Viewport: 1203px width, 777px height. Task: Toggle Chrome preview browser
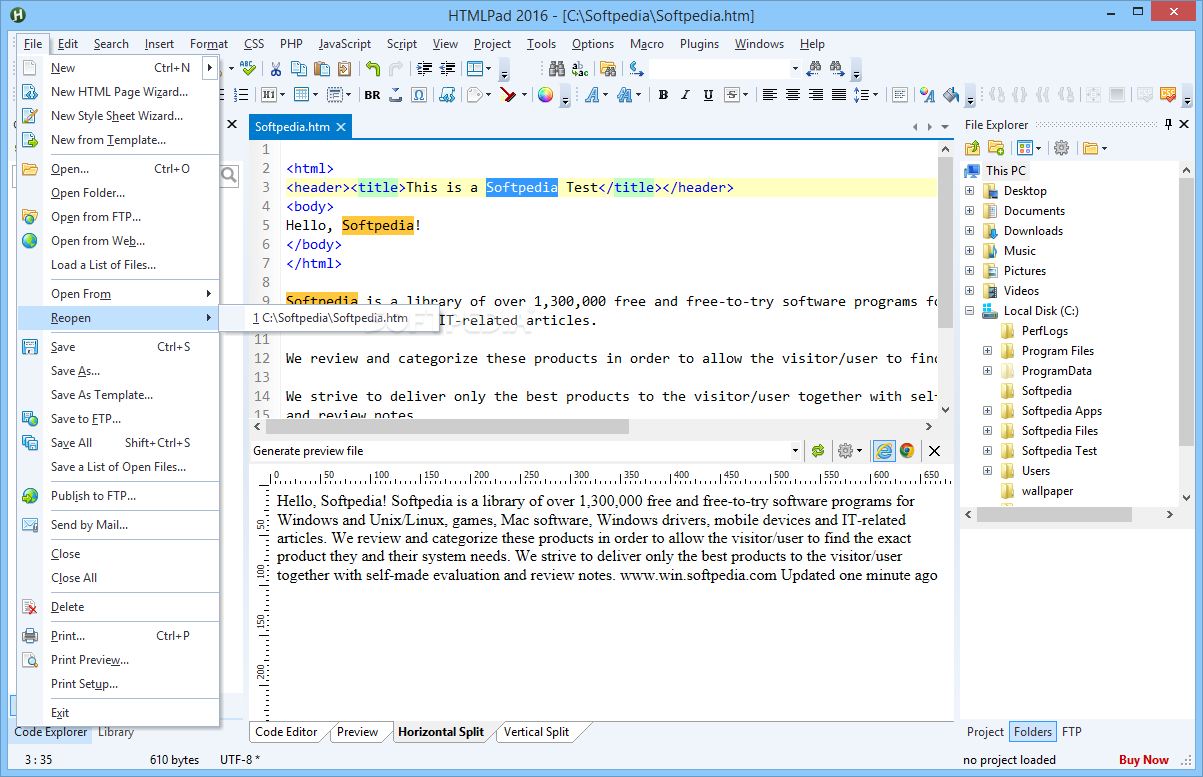pos(907,451)
